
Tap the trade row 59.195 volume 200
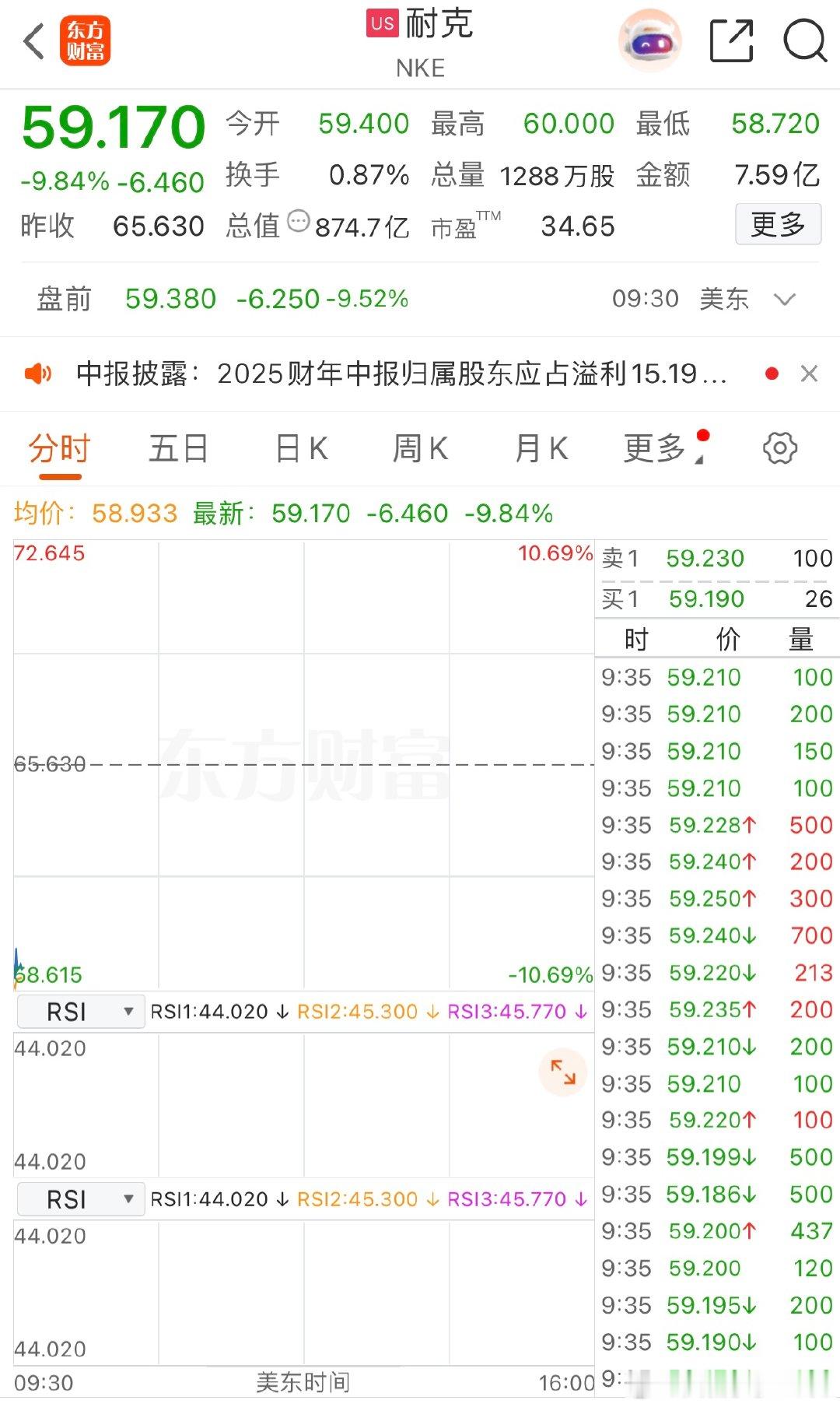[716, 1305]
